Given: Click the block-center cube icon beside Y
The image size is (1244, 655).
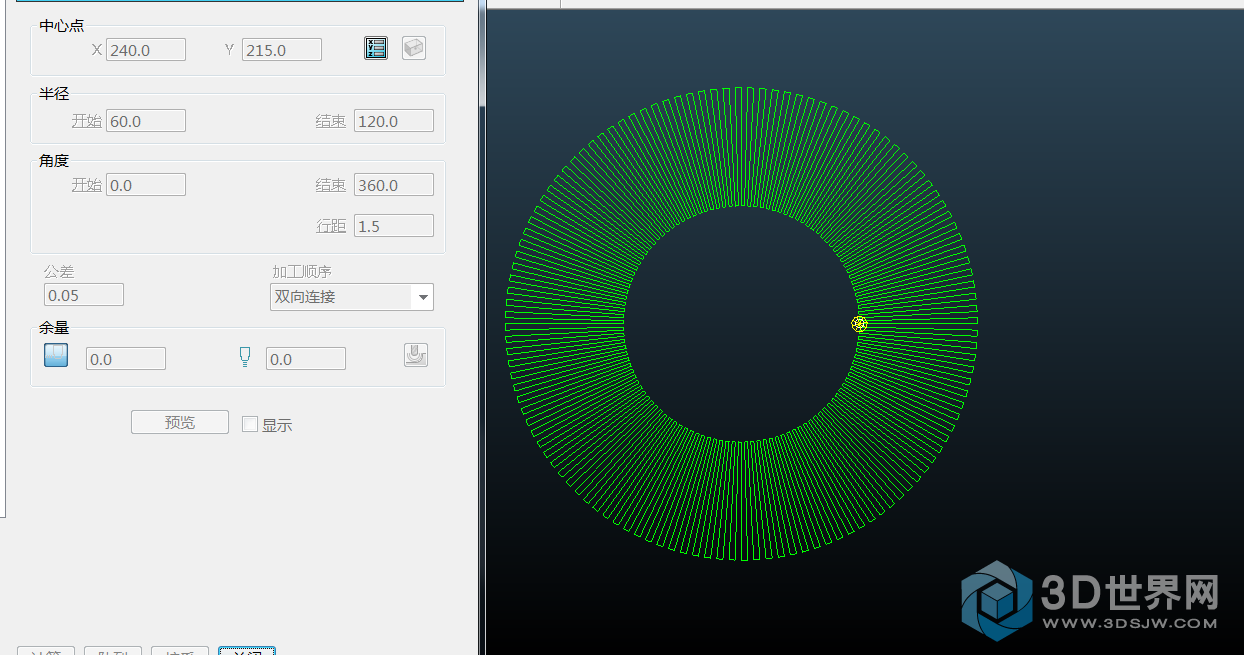Looking at the screenshot, I should click(414, 48).
